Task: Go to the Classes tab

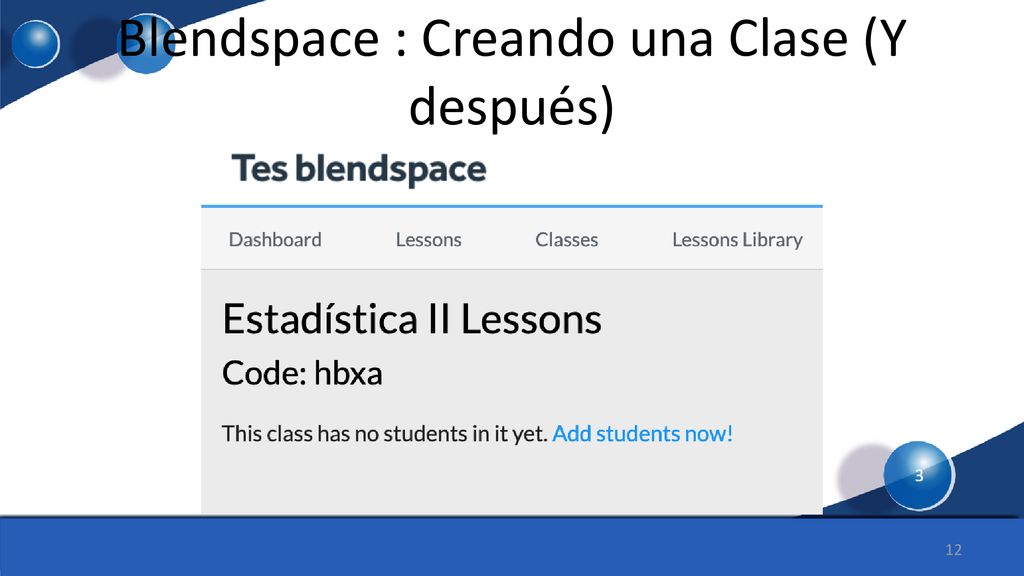Action: tap(566, 240)
